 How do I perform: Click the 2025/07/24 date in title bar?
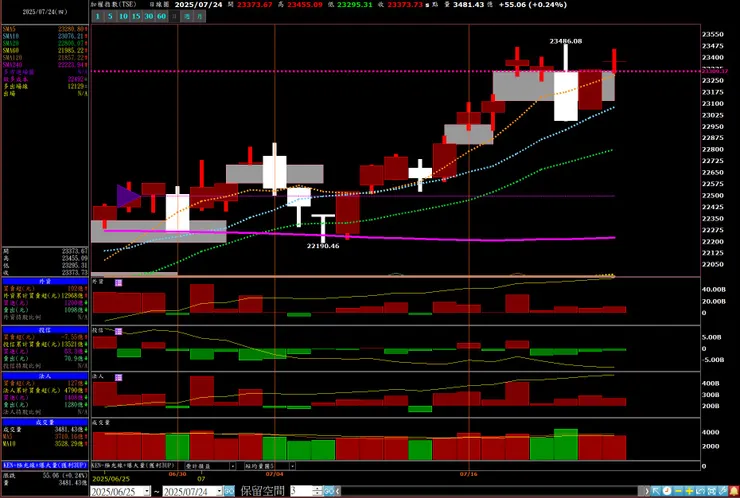coord(199,5)
